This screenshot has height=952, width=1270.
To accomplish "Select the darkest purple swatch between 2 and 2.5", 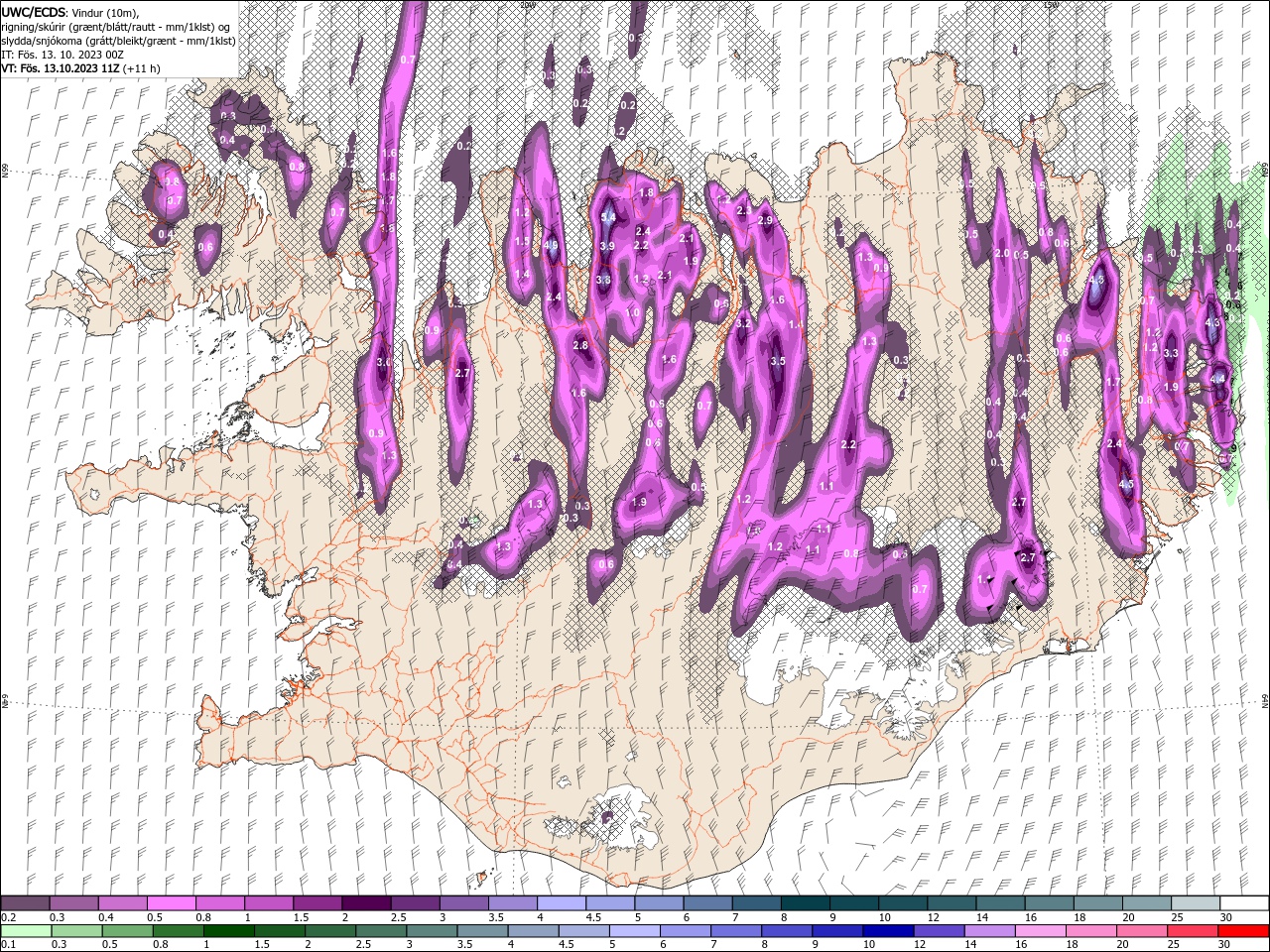I will pos(365,903).
